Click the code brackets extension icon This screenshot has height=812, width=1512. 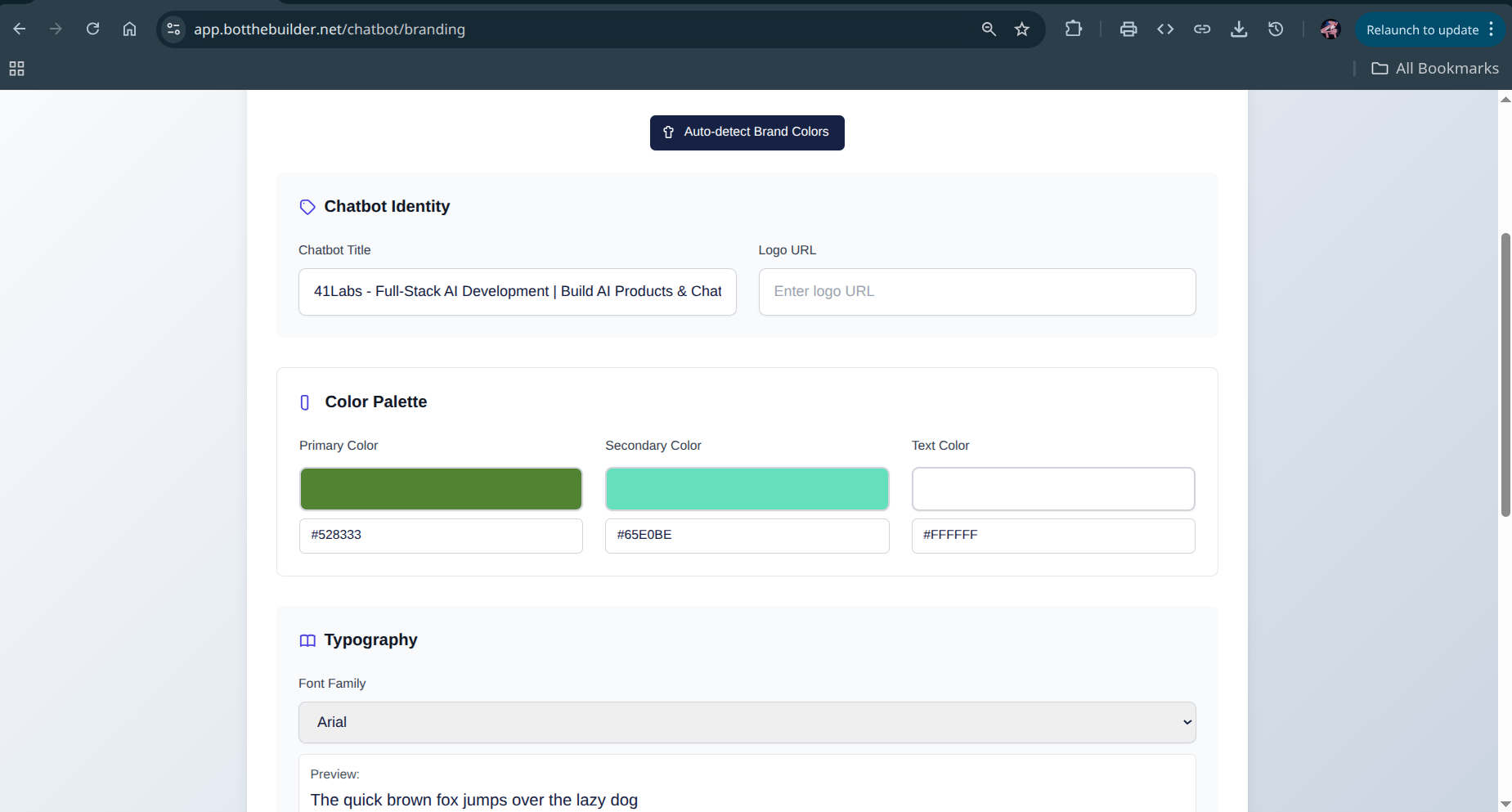tap(1165, 29)
